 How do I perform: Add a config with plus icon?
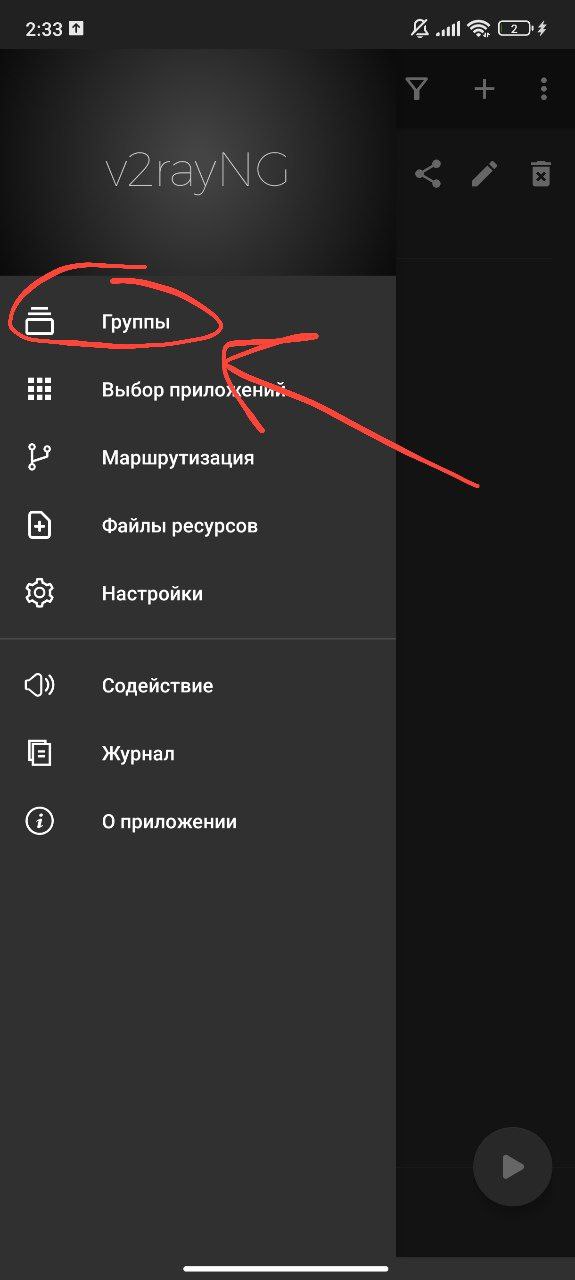[x=484, y=89]
